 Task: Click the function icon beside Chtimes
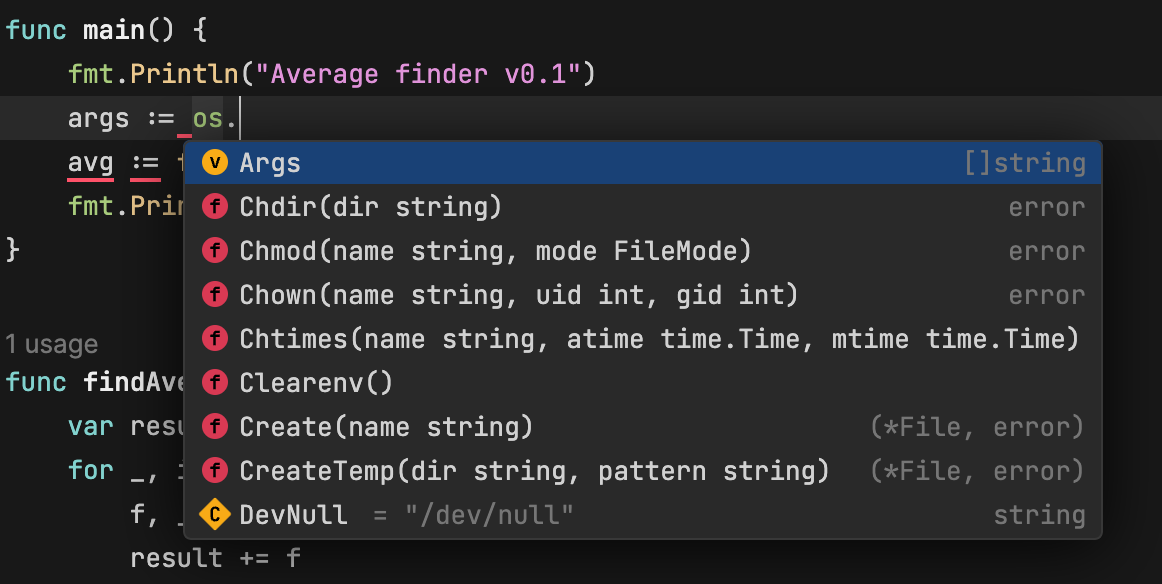215,339
